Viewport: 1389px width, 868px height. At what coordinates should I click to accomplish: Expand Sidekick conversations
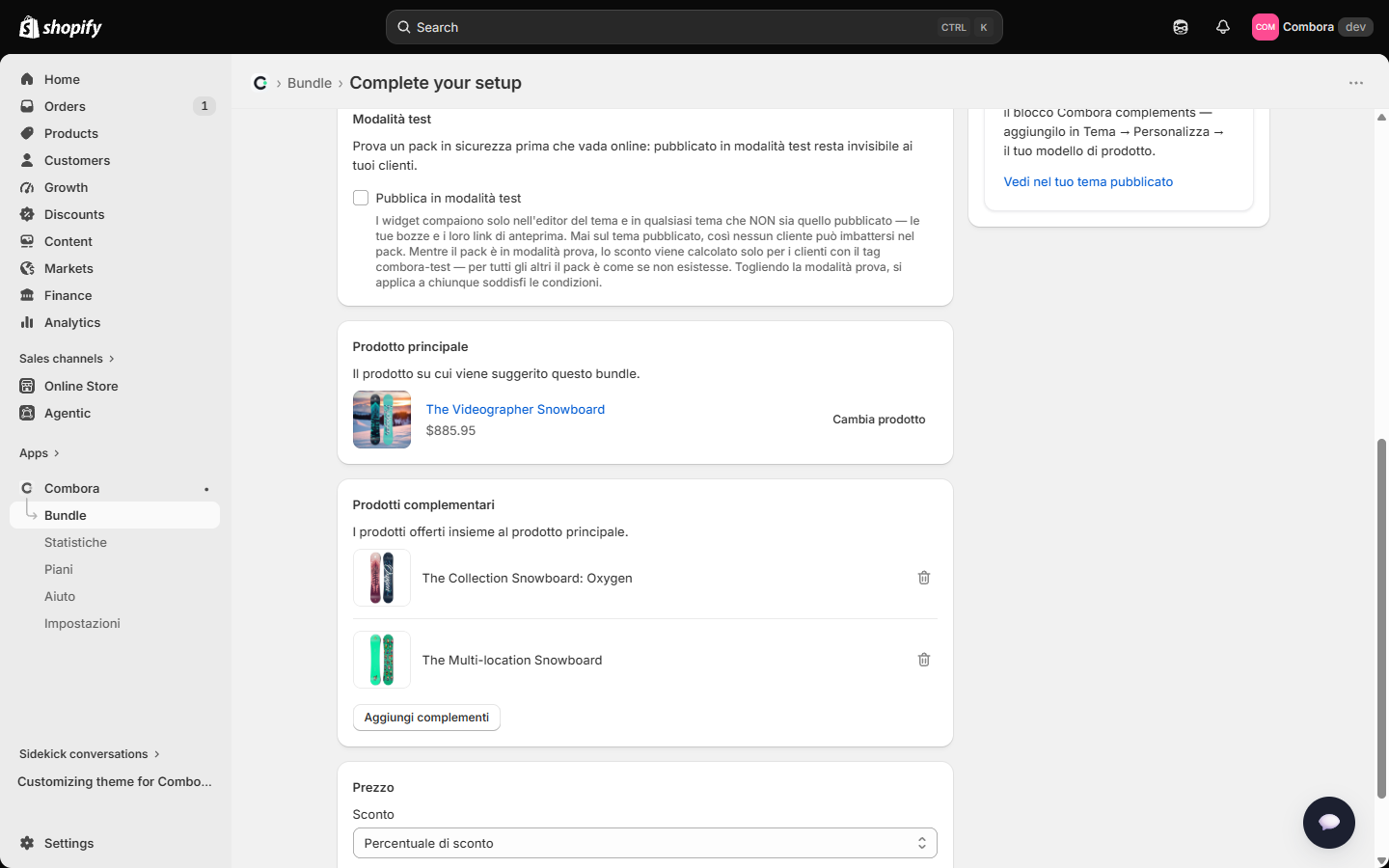point(90,754)
